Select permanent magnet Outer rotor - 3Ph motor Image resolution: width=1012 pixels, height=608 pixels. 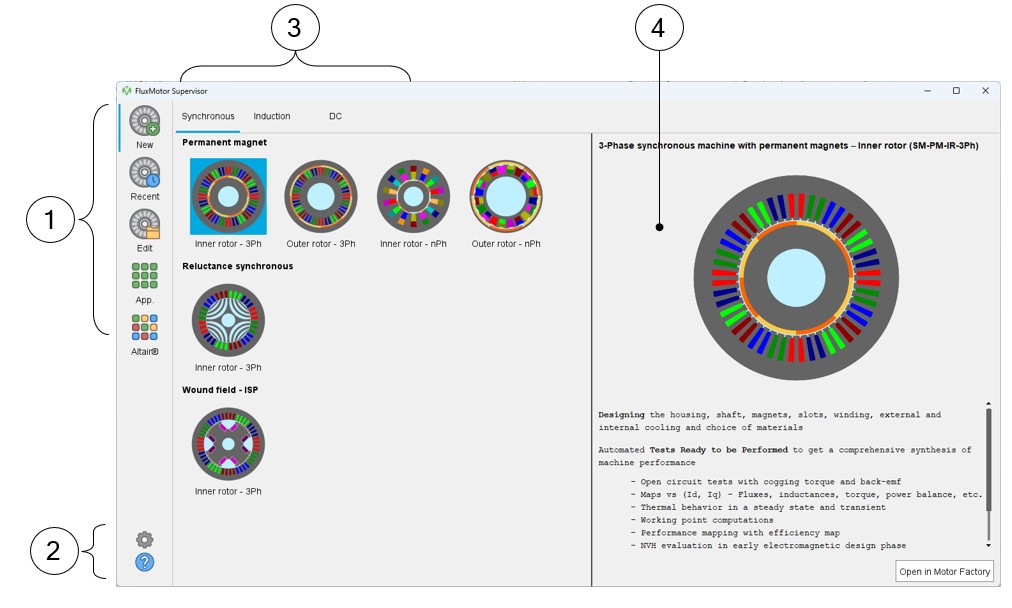[320, 196]
